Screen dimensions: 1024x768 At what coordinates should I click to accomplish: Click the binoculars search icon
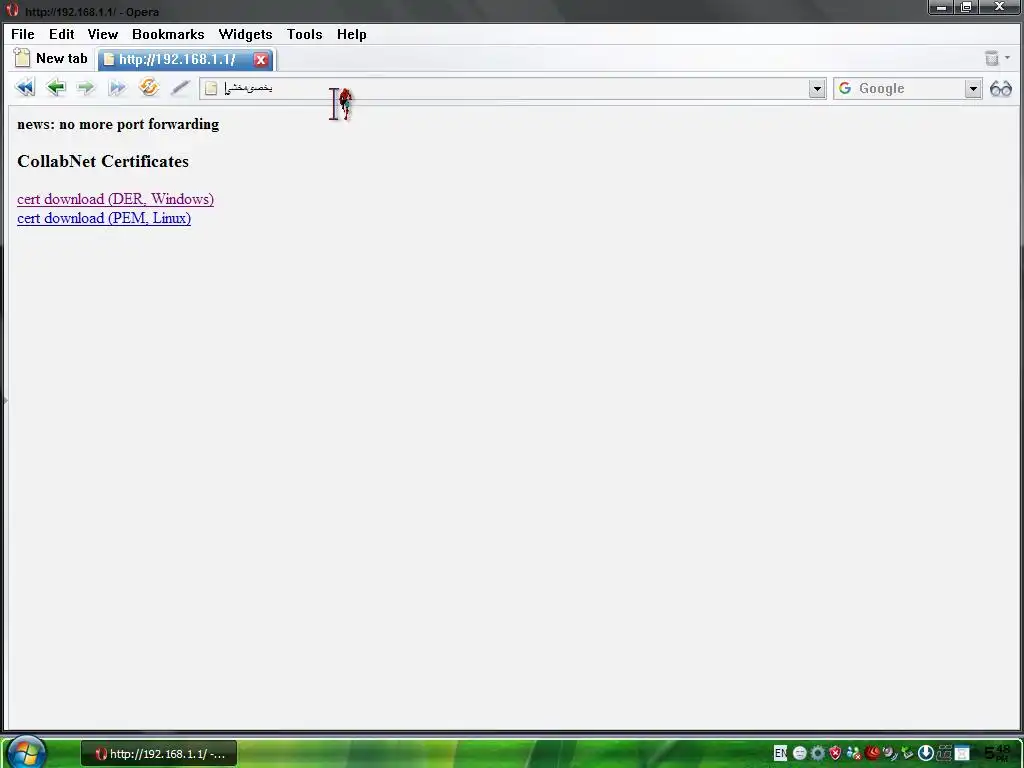coord(1000,88)
